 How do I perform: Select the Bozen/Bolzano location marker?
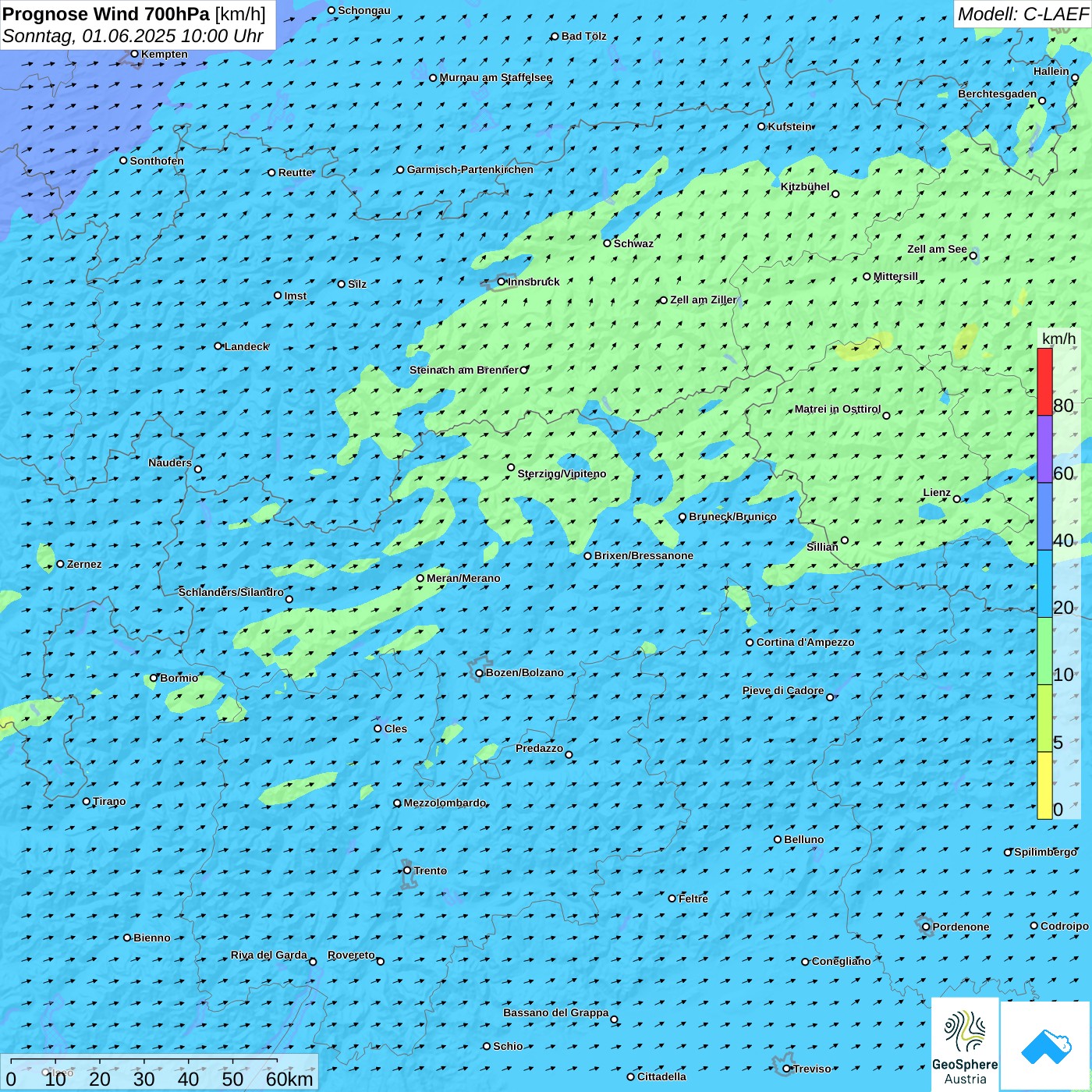[x=479, y=673]
